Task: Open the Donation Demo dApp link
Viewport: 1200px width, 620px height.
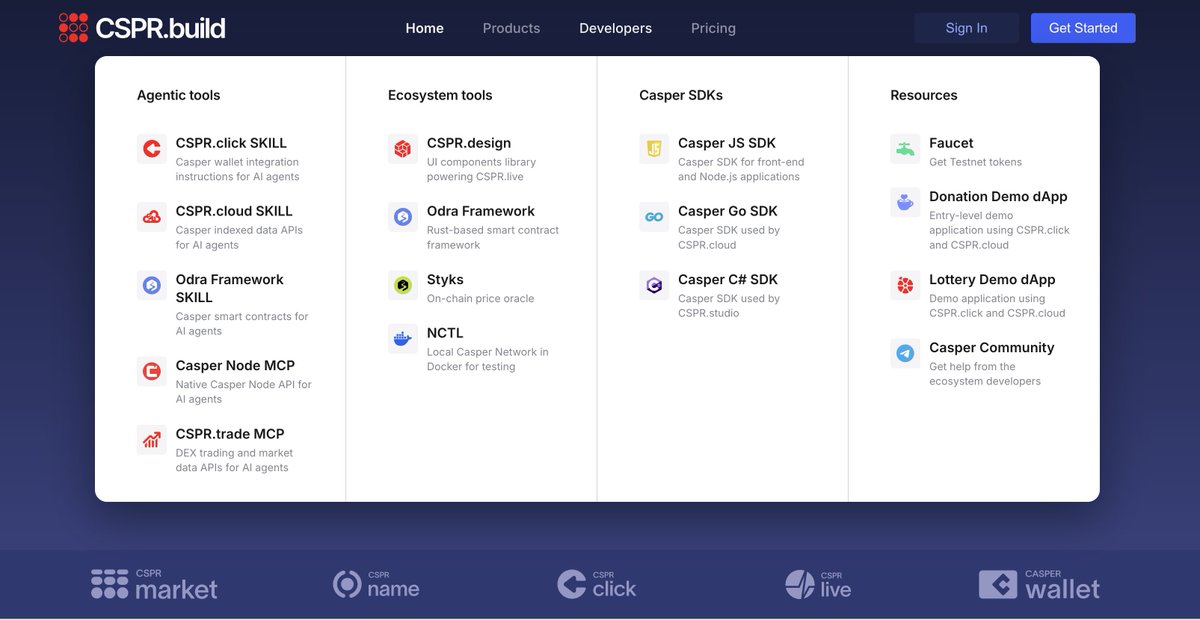Action: [998, 196]
